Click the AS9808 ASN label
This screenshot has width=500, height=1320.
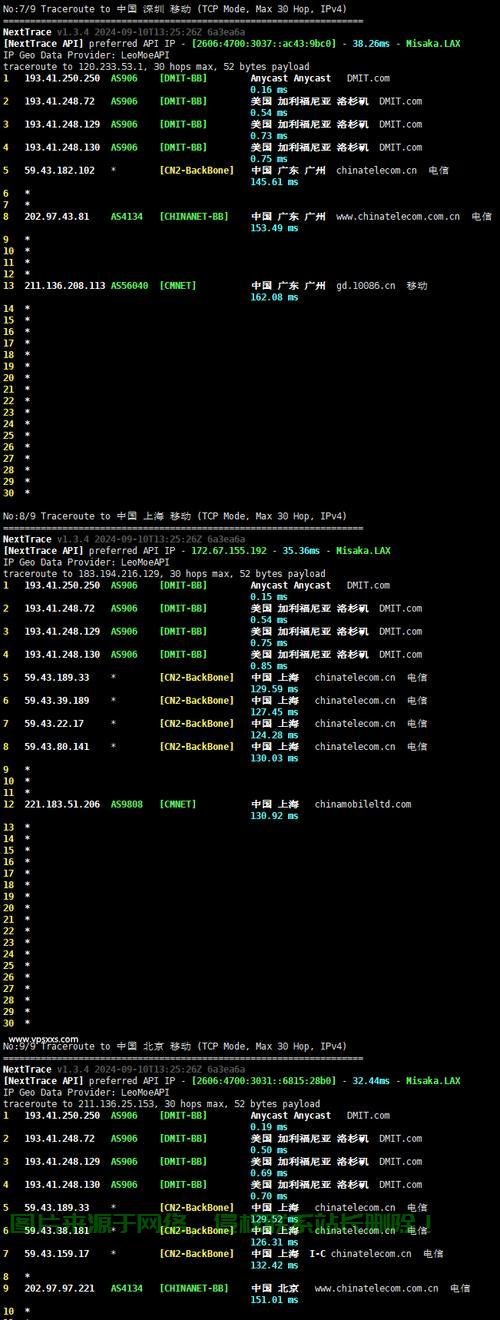127,804
